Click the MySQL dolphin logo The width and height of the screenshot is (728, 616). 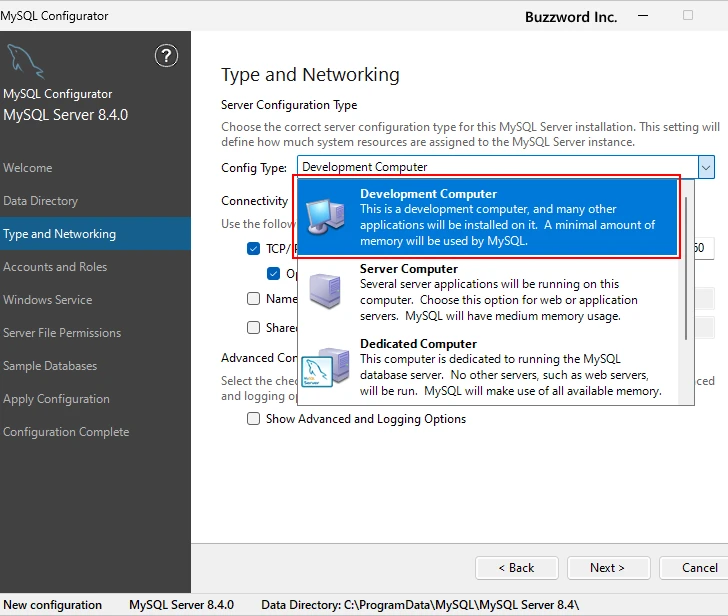[26, 61]
